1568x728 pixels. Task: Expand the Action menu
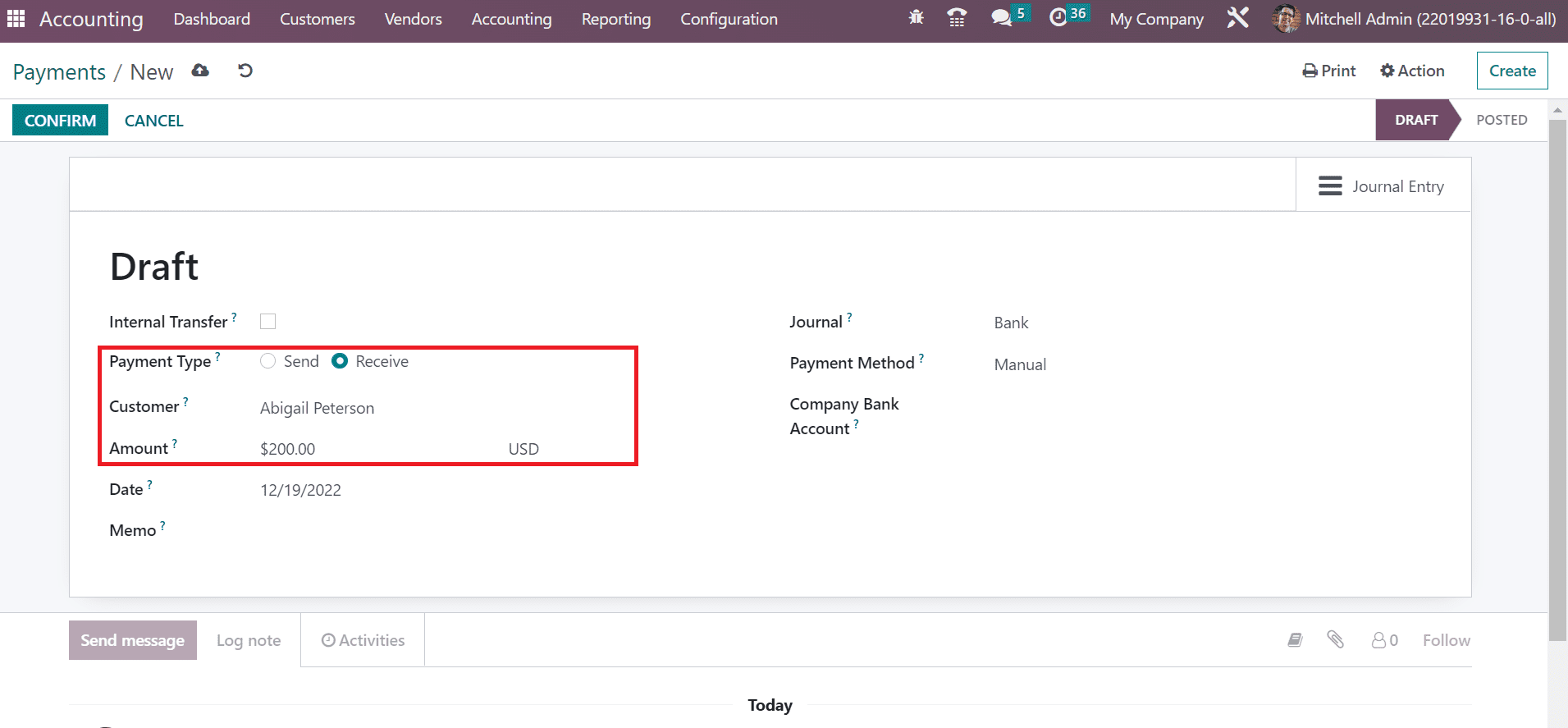[x=1412, y=71]
